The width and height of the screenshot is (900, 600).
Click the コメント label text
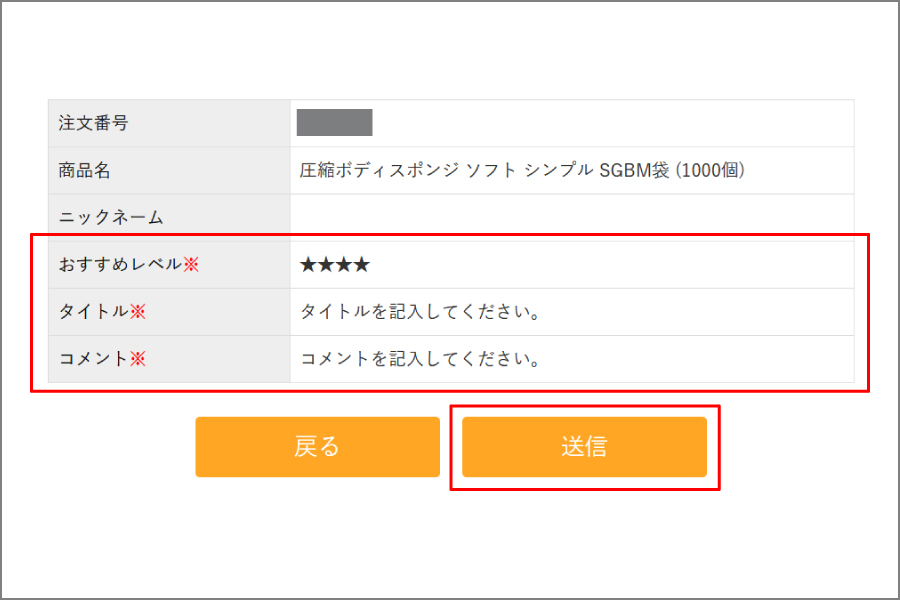coord(94,358)
